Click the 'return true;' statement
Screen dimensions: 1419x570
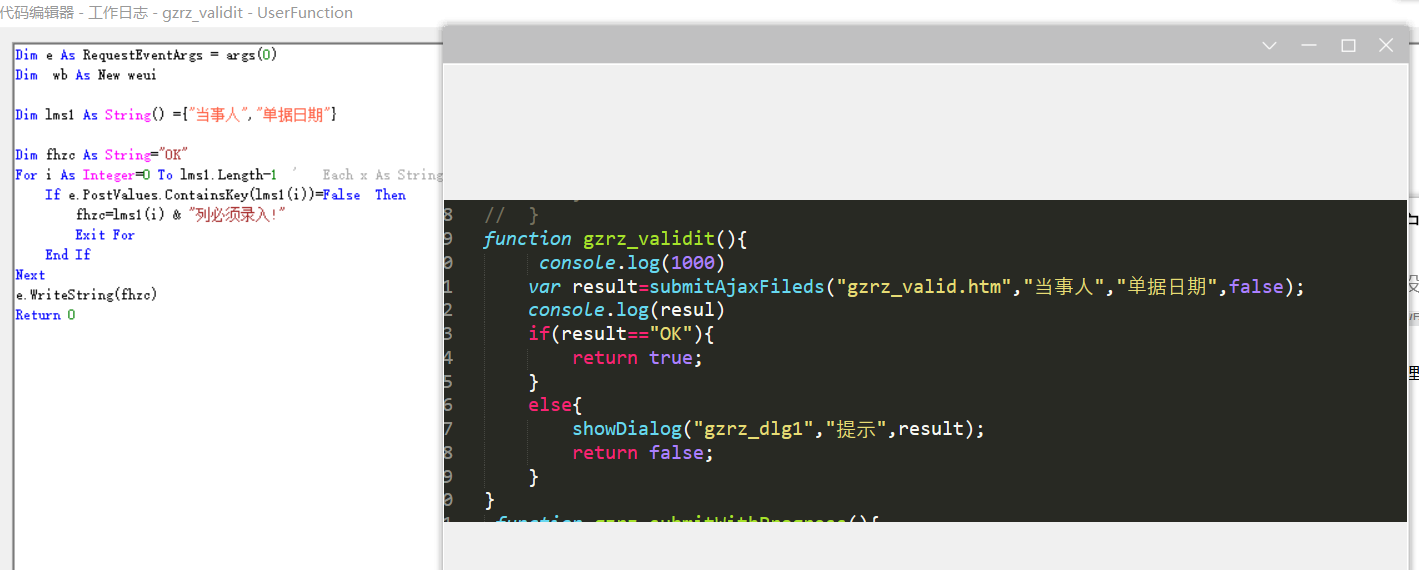click(x=638, y=358)
